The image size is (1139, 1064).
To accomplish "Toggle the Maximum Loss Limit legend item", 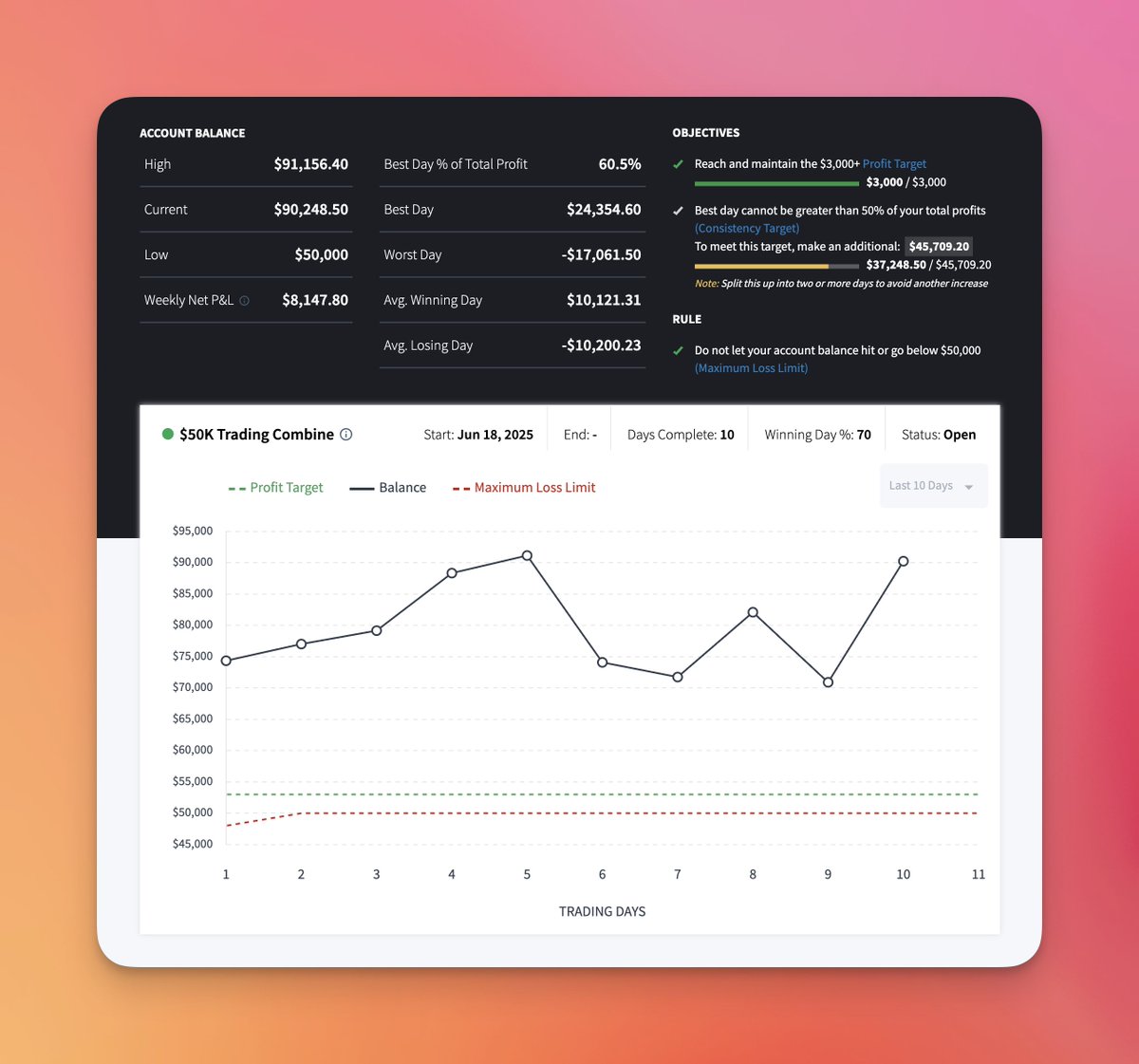I will (x=524, y=488).
